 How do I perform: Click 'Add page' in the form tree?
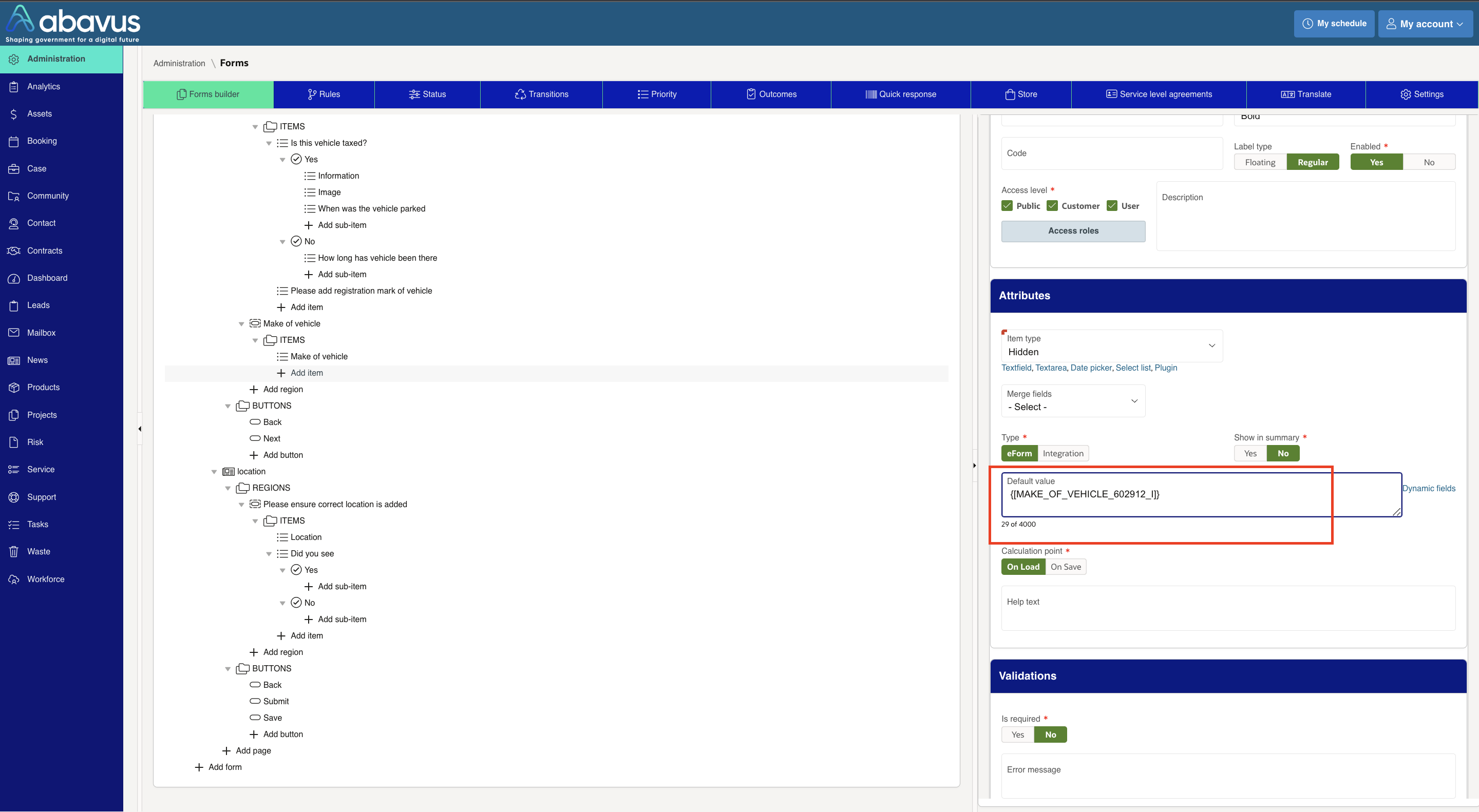click(x=253, y=750)
